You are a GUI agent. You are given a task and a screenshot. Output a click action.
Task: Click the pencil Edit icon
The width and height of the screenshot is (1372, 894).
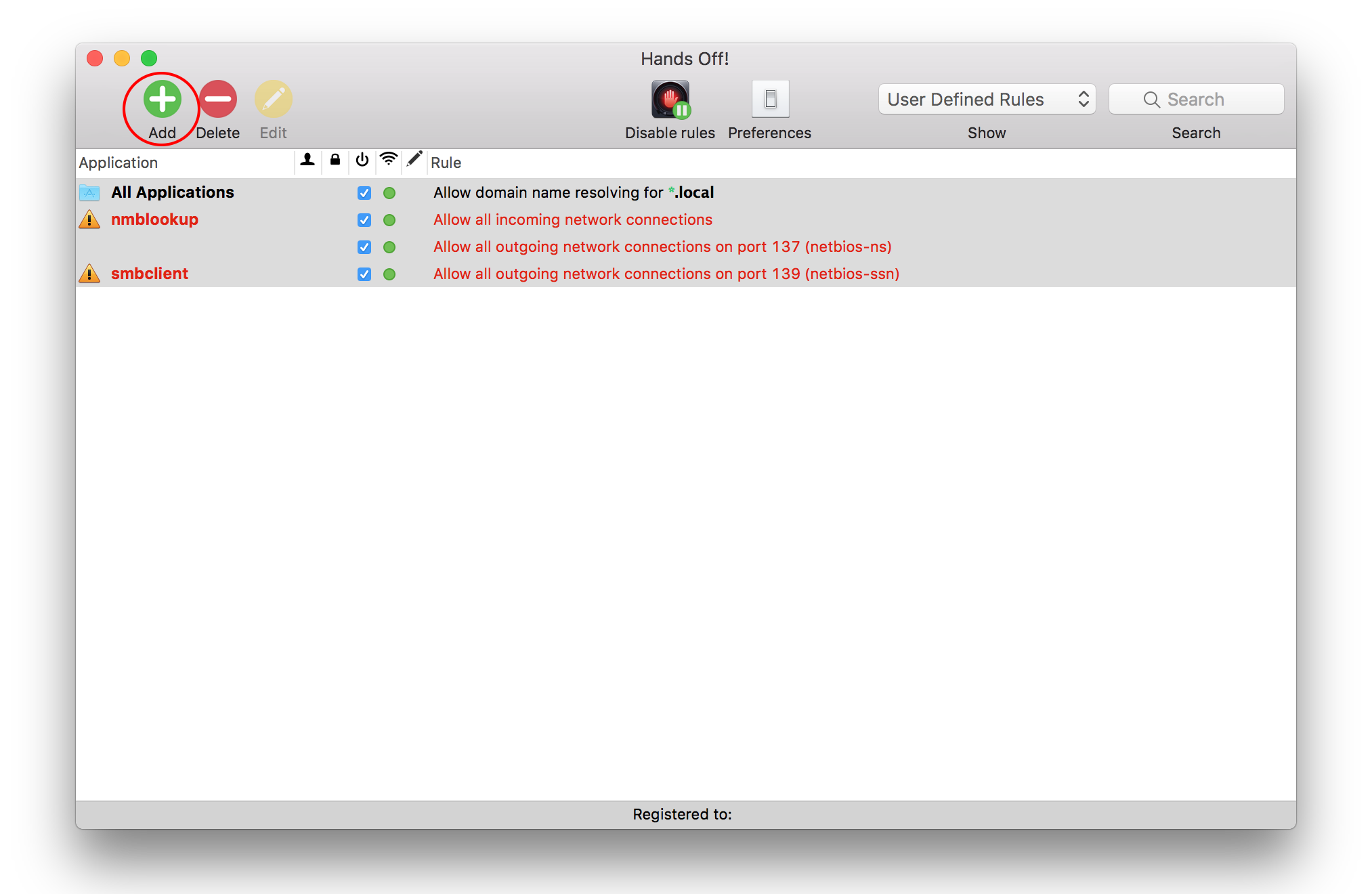coord(273,100)
